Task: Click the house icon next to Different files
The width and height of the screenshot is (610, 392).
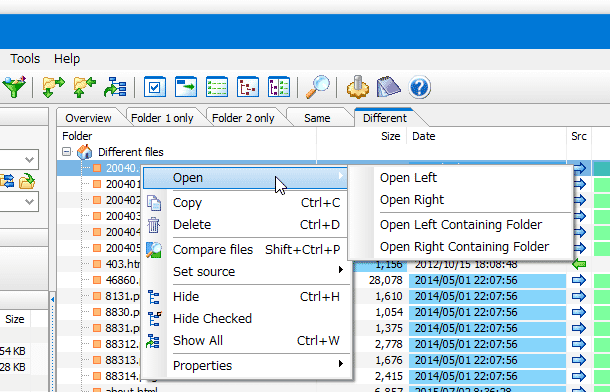Action: (x=84, y=152)
